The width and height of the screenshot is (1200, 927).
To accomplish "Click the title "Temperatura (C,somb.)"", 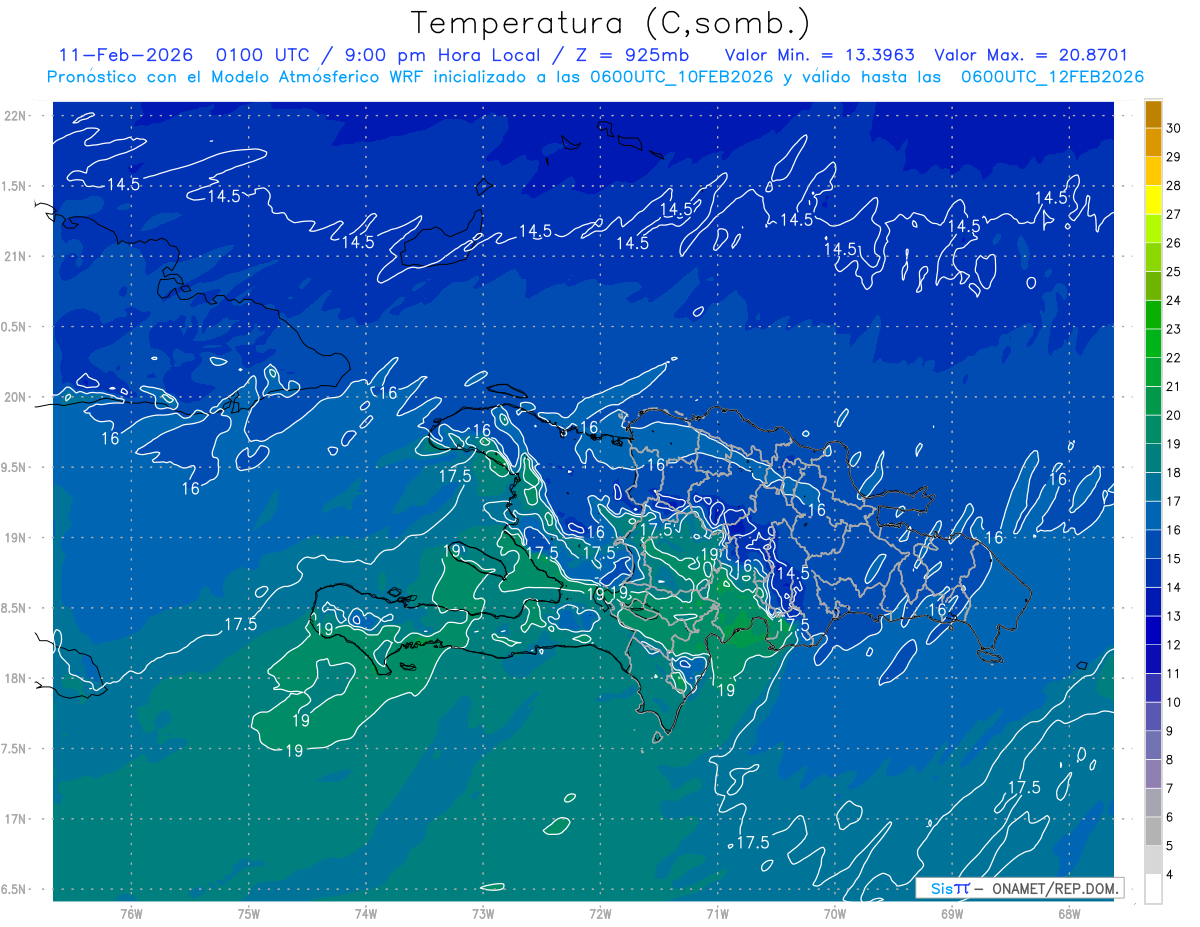I will click(x=611, y=23).
